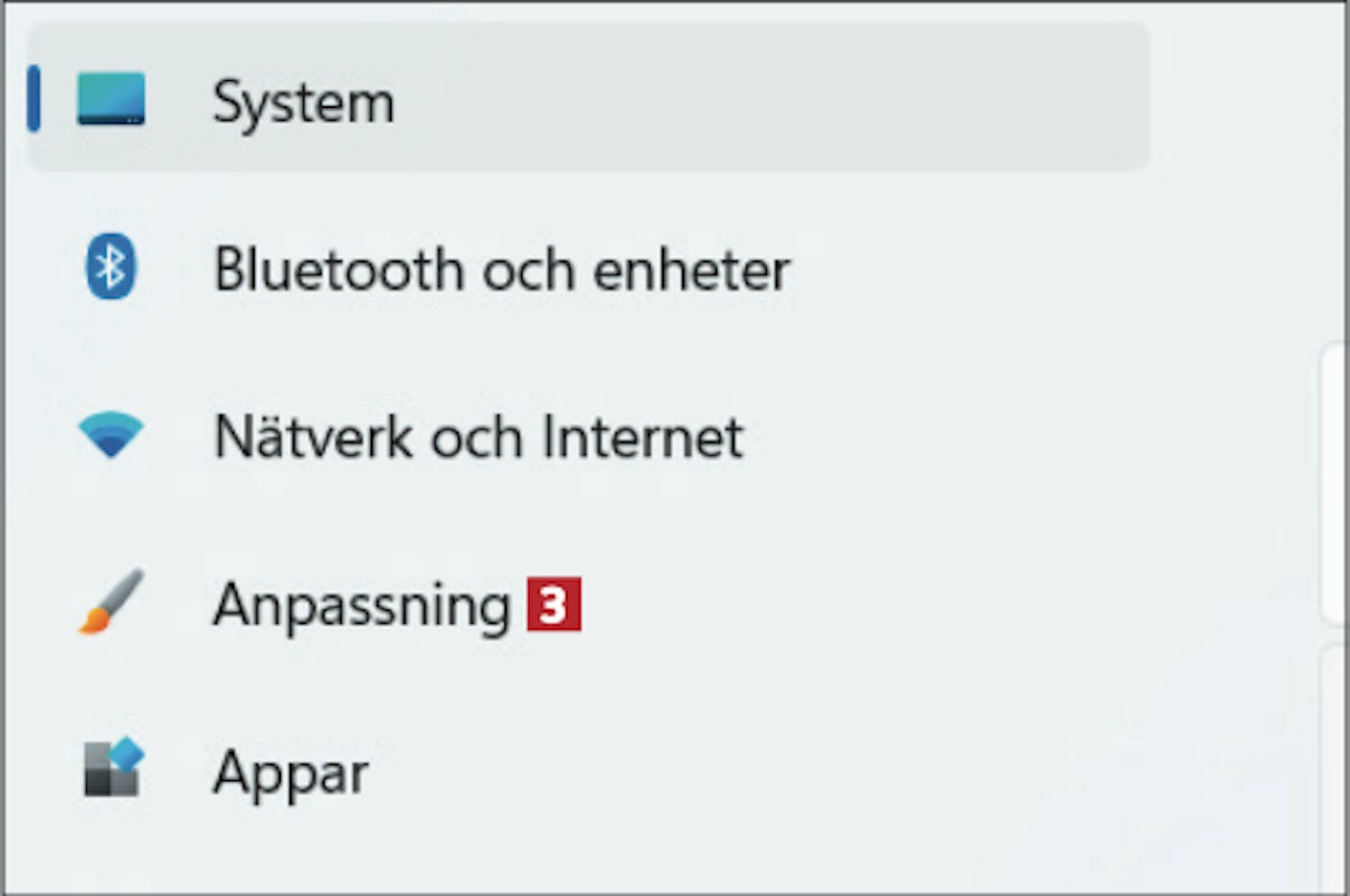
Task: Click the word 'enheter' in Bluetooth entry
Action: (x=691, y=269)
